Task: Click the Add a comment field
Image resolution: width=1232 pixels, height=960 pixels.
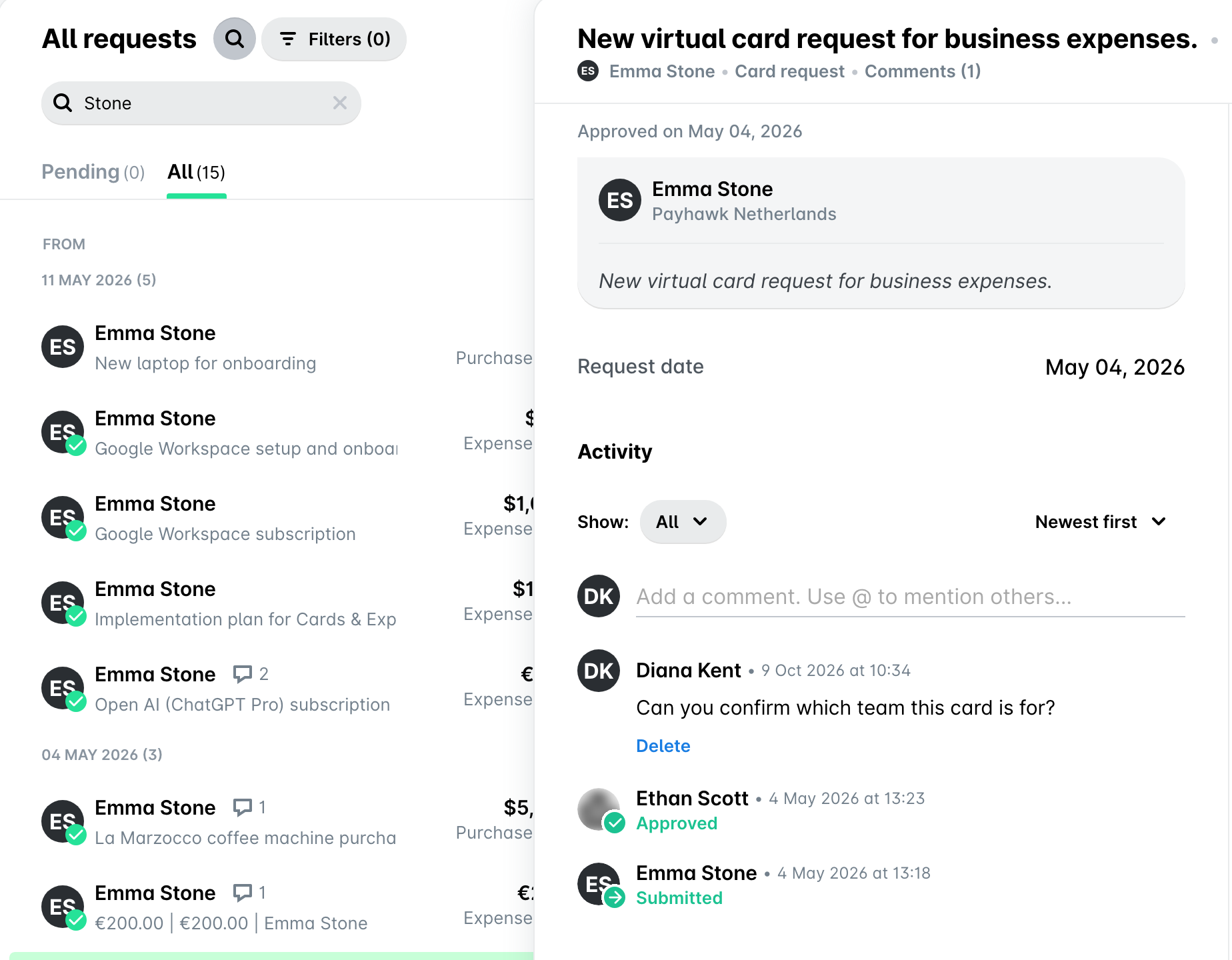Action: coord(910,597)
